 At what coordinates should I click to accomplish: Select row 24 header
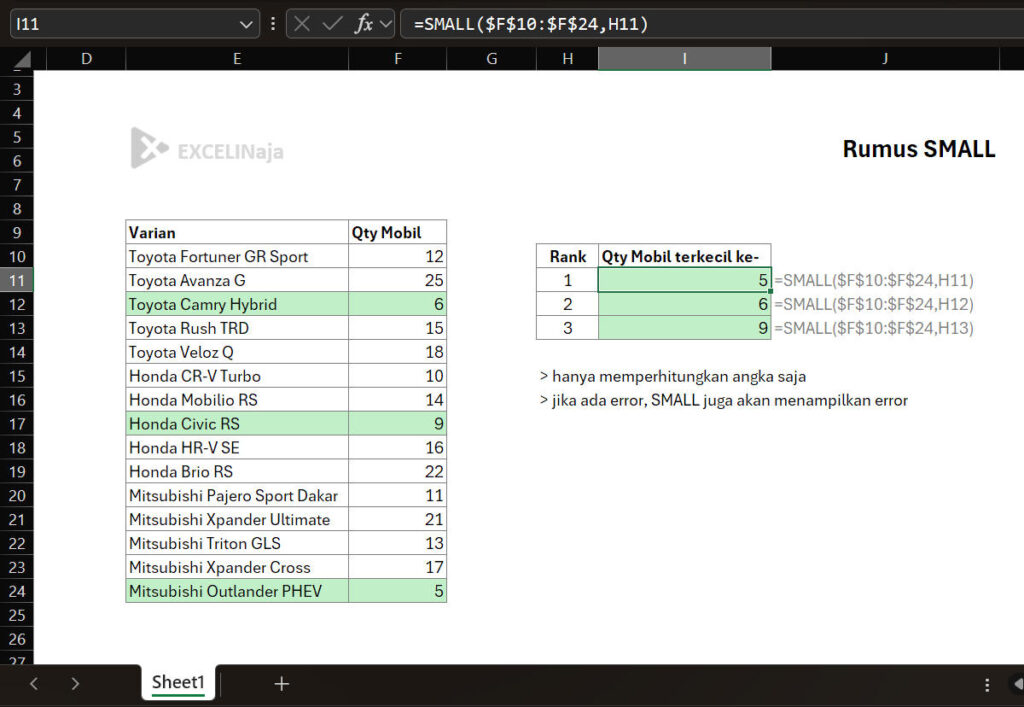click(x=17, y=591)
